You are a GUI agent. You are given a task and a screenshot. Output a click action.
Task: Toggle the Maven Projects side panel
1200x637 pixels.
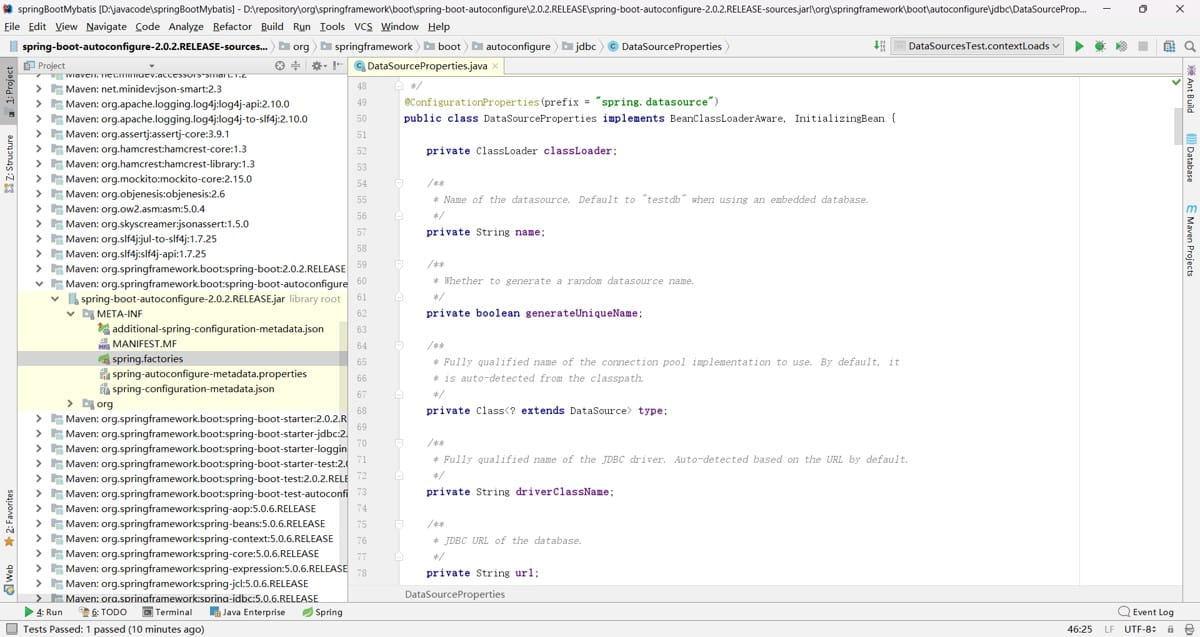point(1191,241)
